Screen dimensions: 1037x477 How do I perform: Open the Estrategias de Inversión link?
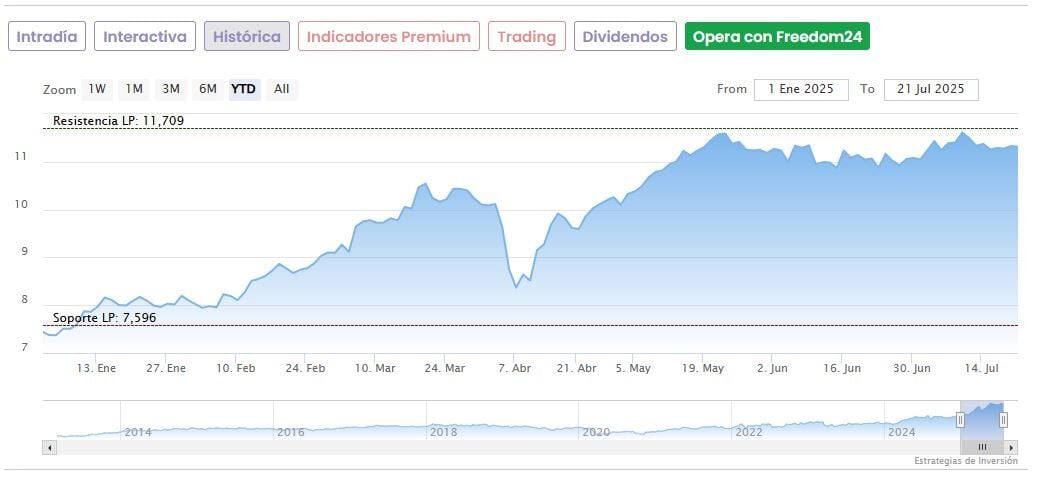965,461
